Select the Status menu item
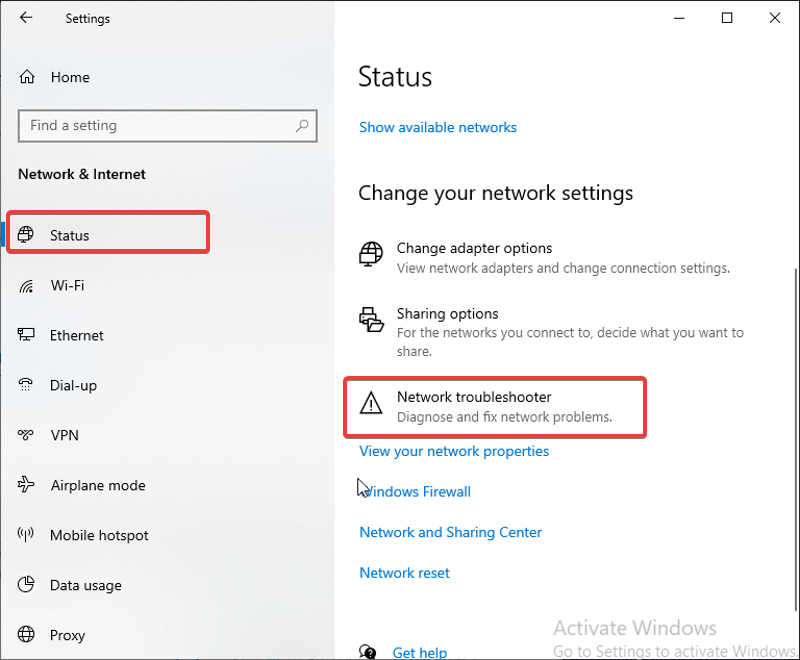Image resolution: width=800 pixels, height=660 pixels. (x=108, y=233)
